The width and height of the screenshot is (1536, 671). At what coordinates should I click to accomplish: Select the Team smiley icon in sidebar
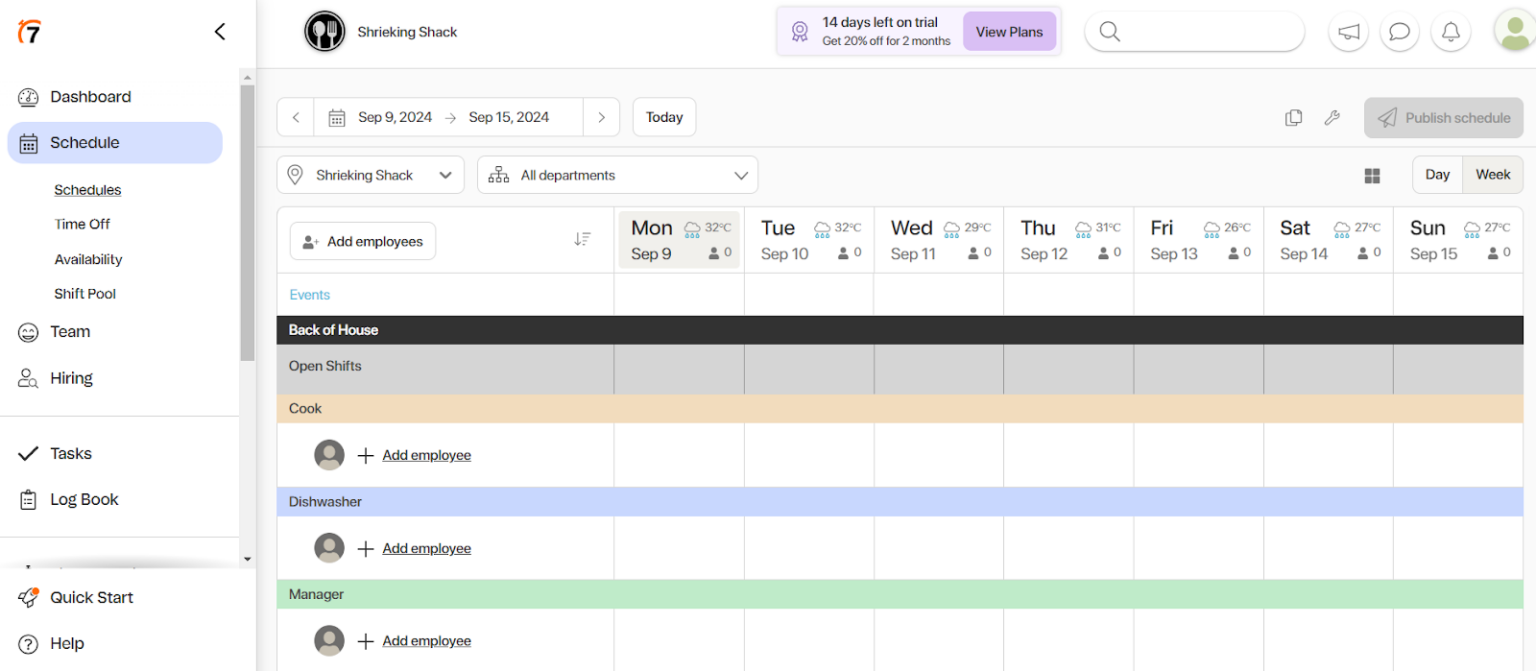[29, 331]
